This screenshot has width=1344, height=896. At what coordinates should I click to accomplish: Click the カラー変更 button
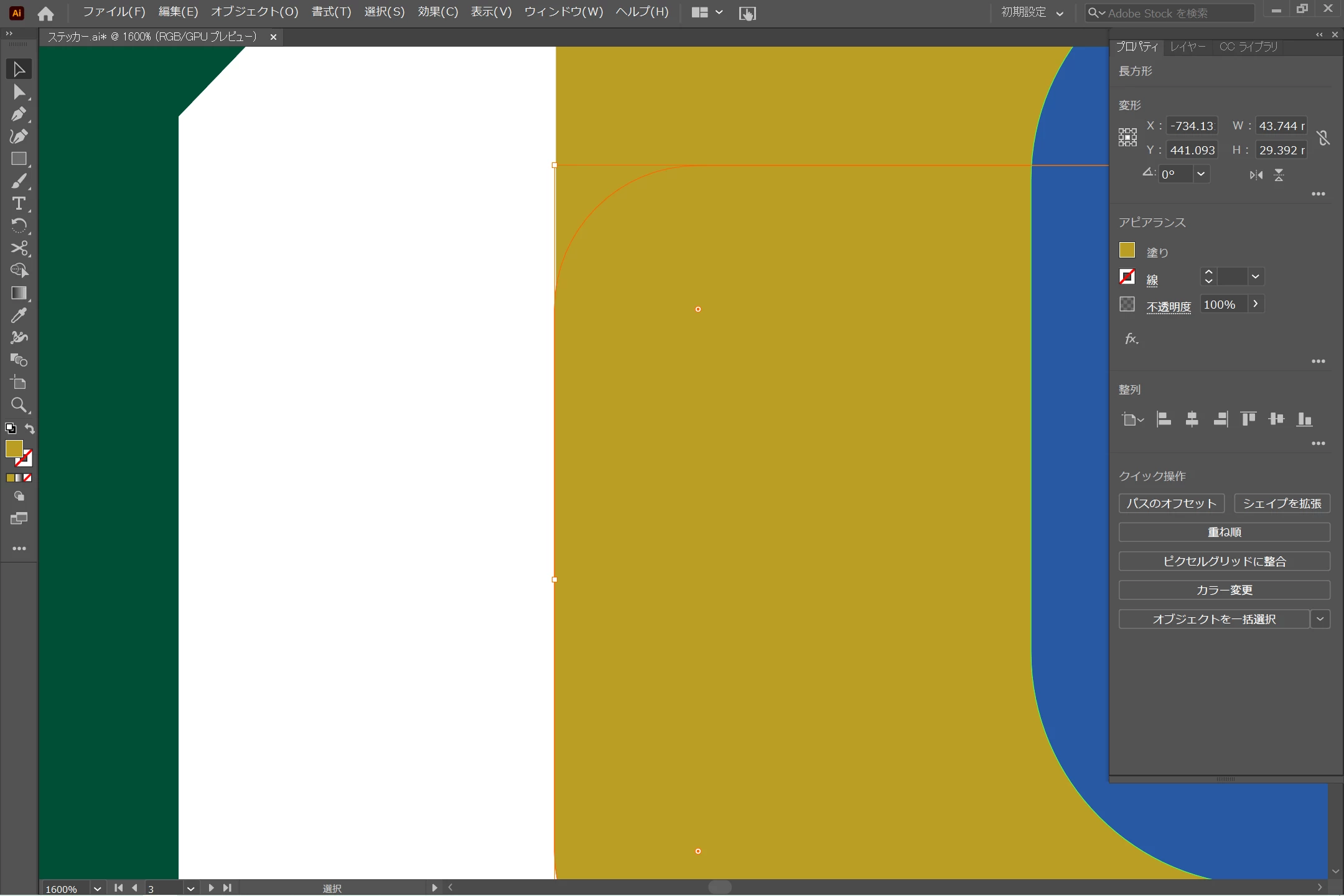coord(1224,590)
